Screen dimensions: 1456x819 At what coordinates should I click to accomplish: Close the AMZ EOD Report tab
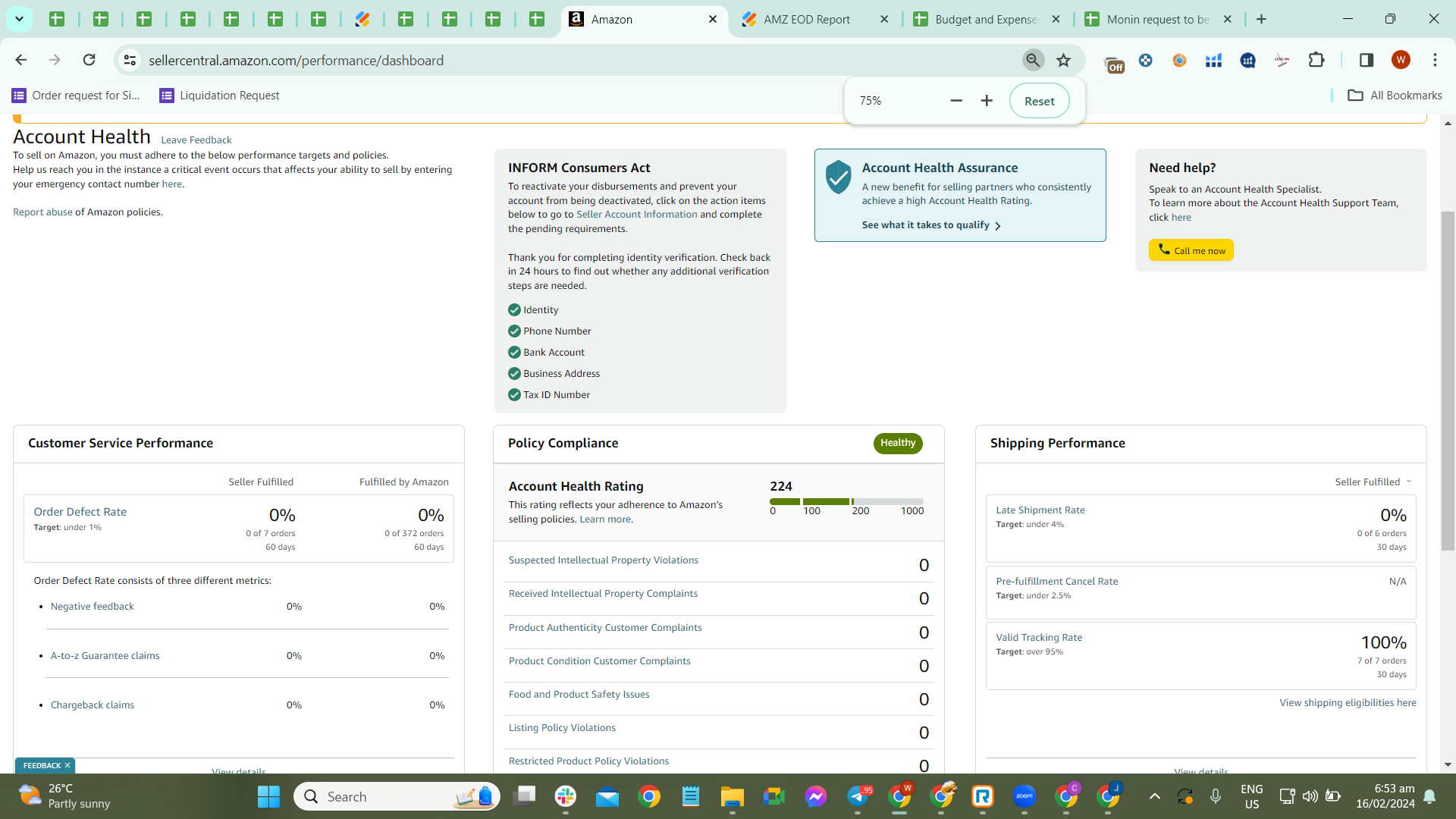pos(884,20)
